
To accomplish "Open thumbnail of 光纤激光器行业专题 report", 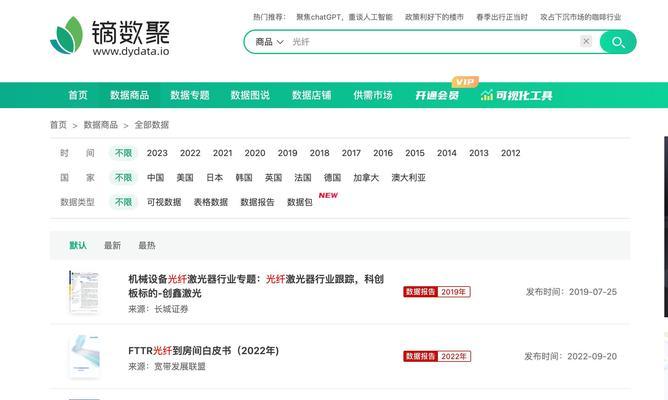I will (x=84, y=292).
